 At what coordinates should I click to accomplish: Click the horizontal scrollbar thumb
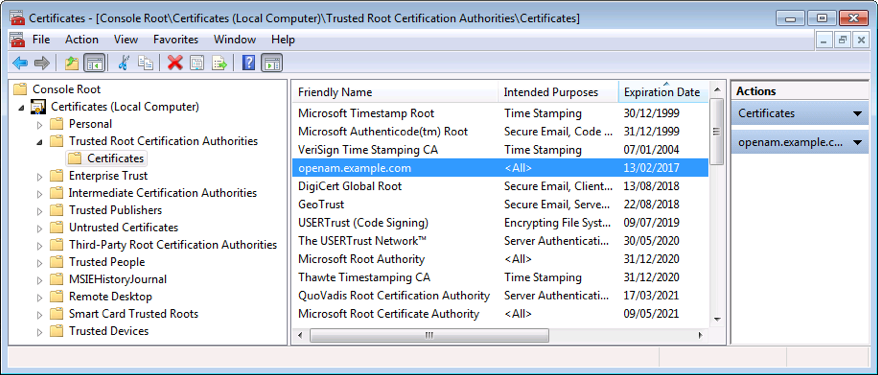coord(429,335)
